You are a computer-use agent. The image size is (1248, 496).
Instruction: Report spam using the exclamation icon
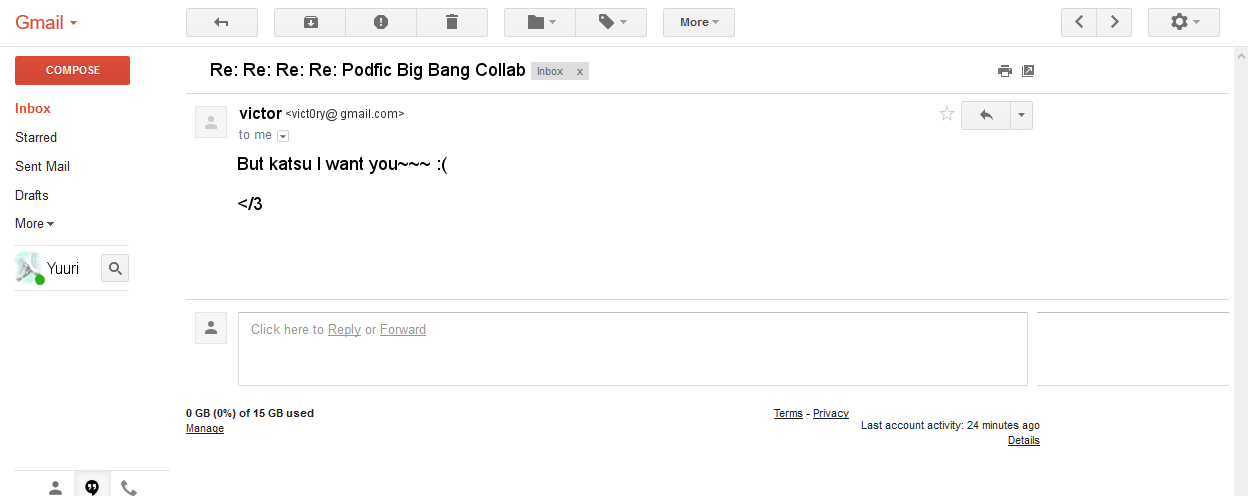[x=381, y=22]
